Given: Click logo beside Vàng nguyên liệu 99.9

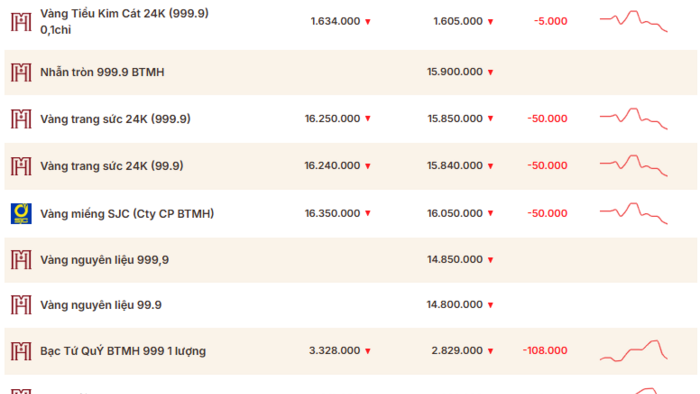Looking at the screenshot, I should point(21,305).
